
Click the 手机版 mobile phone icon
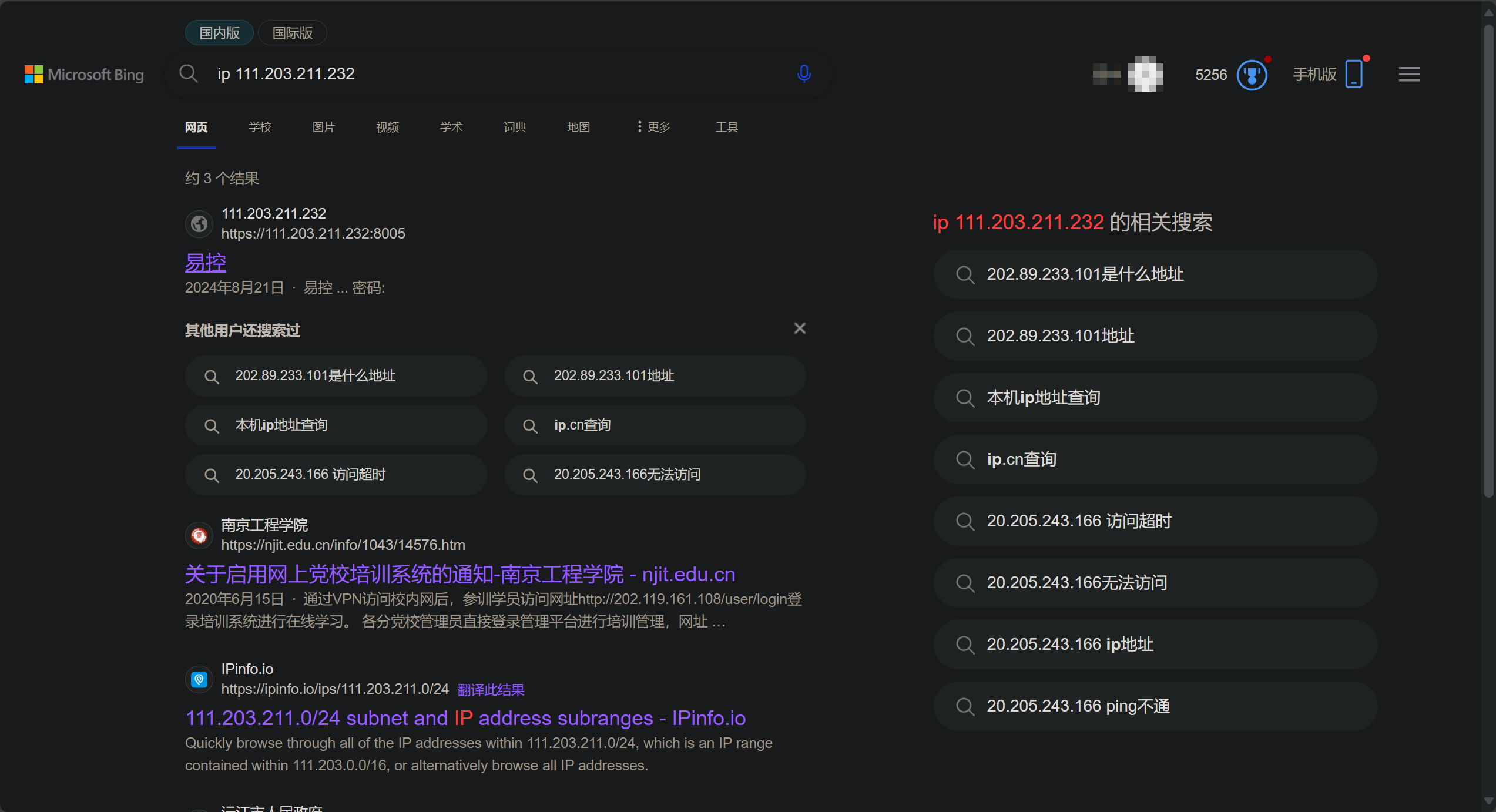pos(1354,74)
